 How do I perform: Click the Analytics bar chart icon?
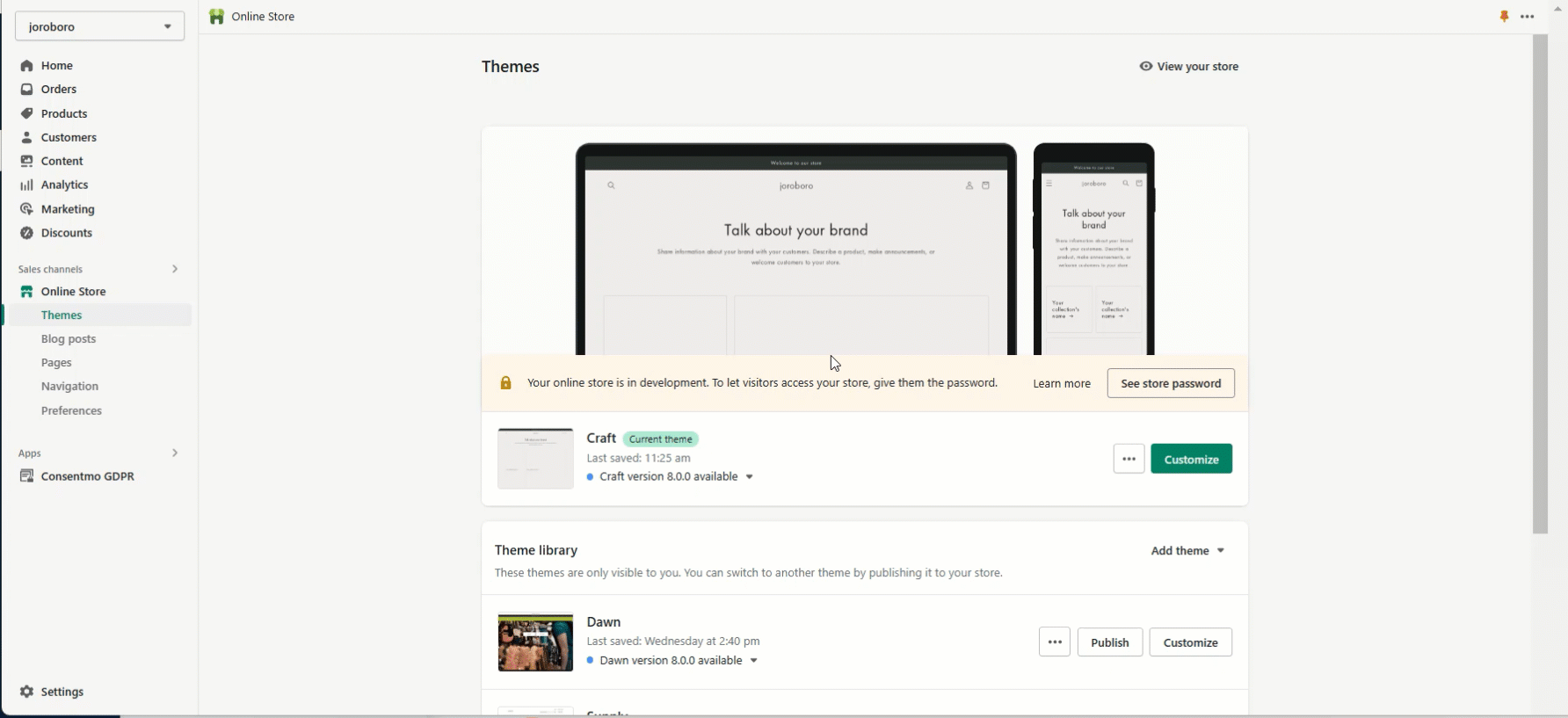26,185
